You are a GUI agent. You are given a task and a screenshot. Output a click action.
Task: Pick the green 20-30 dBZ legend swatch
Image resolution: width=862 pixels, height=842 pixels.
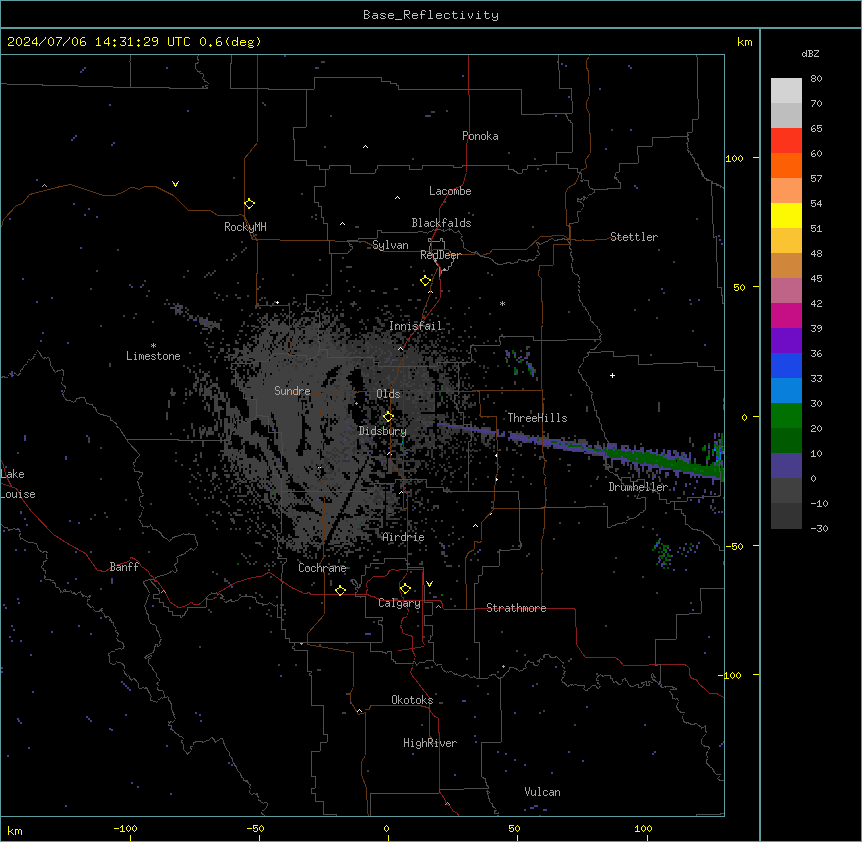pyautogui.click(x=786, y=416)
